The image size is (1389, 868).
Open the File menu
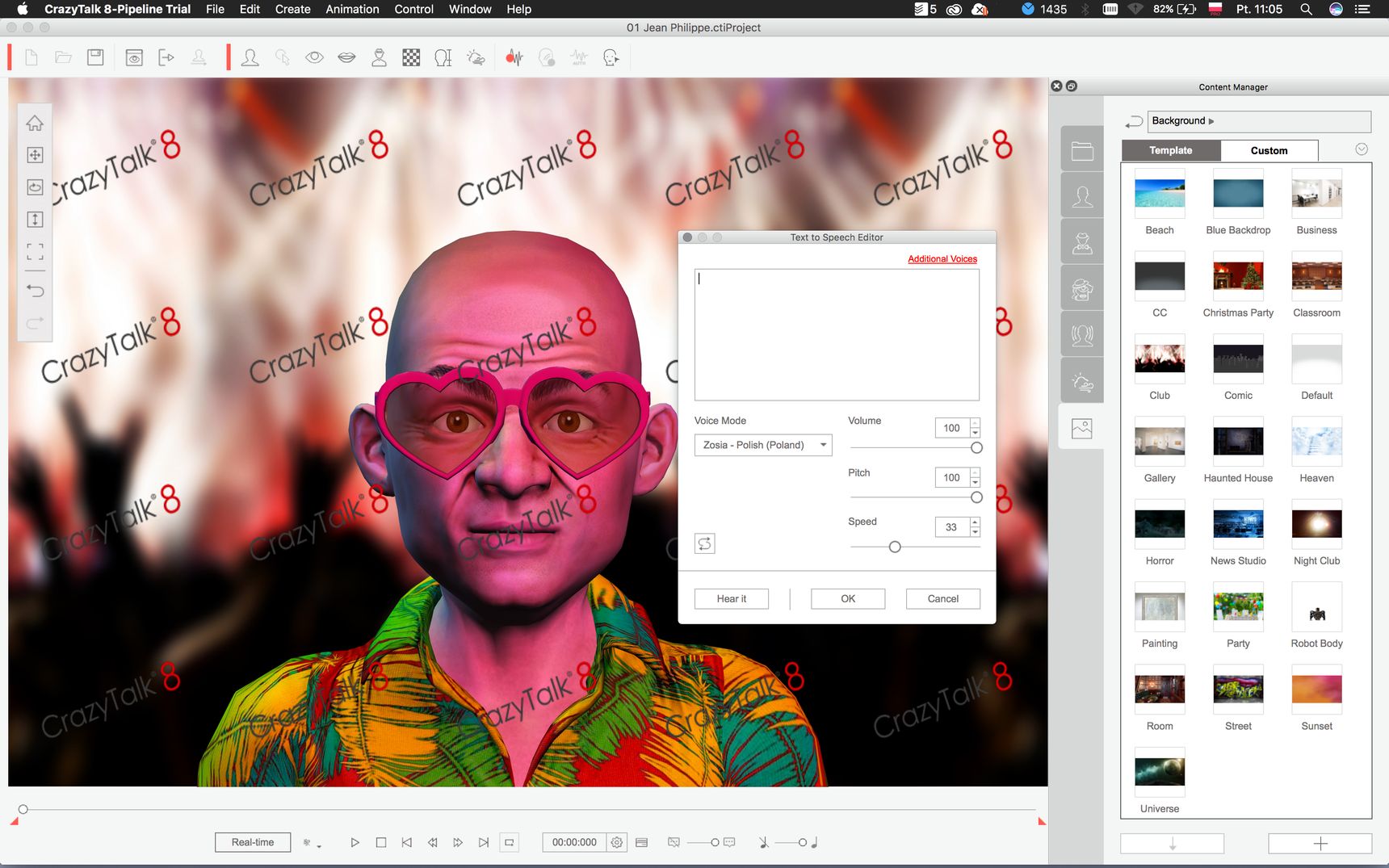tap(215, 9)
